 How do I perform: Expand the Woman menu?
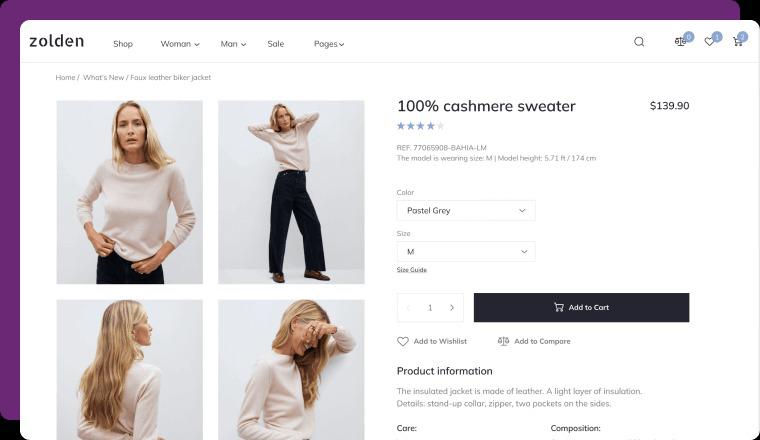click(x=180, y=44)
